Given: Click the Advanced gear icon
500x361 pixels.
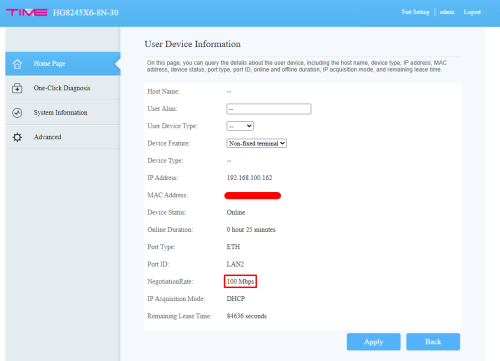Looking at the screenshot, I should (17, 137).
